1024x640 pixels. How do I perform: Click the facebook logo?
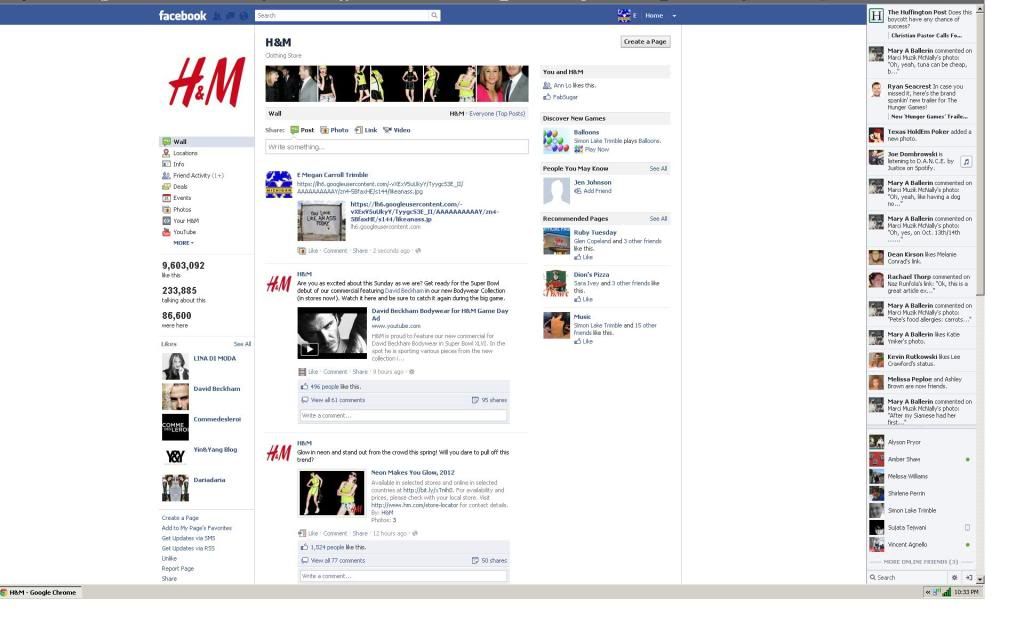click(182, 15)
